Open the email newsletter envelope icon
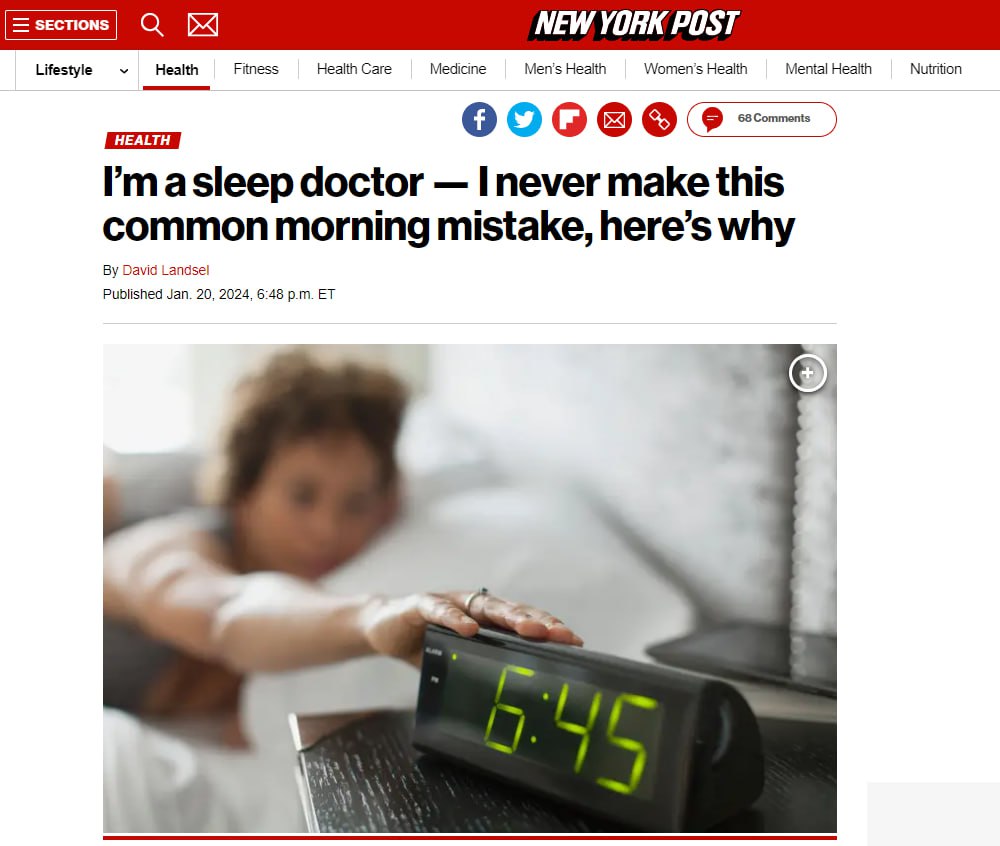Viewport: 1000px width, 846px height. pos(203,25)
